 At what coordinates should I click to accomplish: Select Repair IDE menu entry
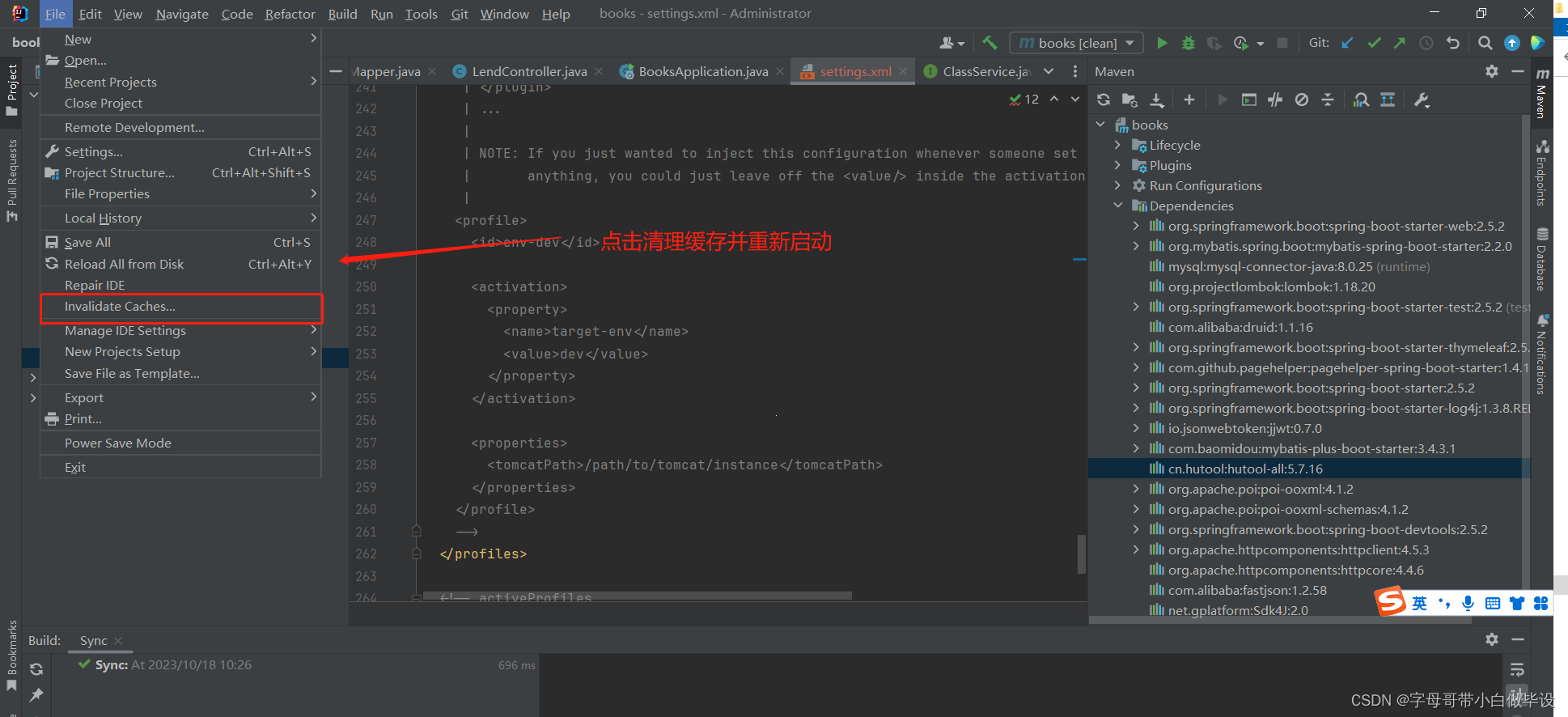pos(181,285)
